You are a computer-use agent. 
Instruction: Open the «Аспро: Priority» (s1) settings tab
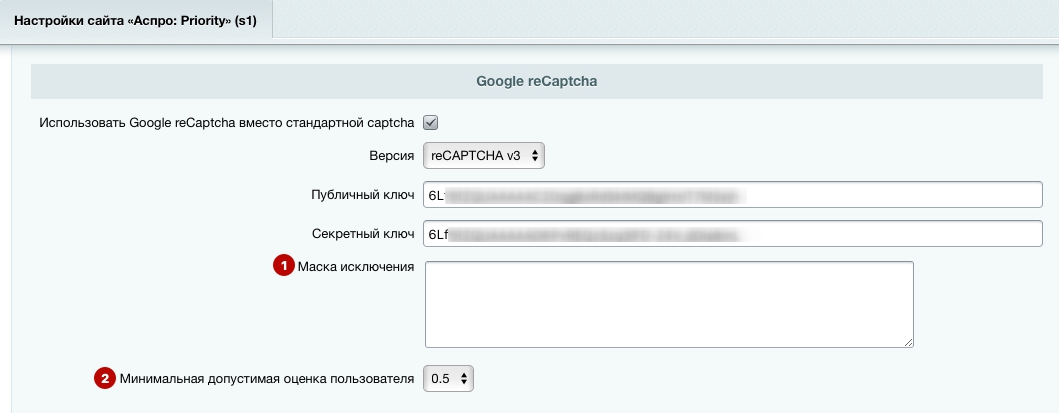pos(136,20)
